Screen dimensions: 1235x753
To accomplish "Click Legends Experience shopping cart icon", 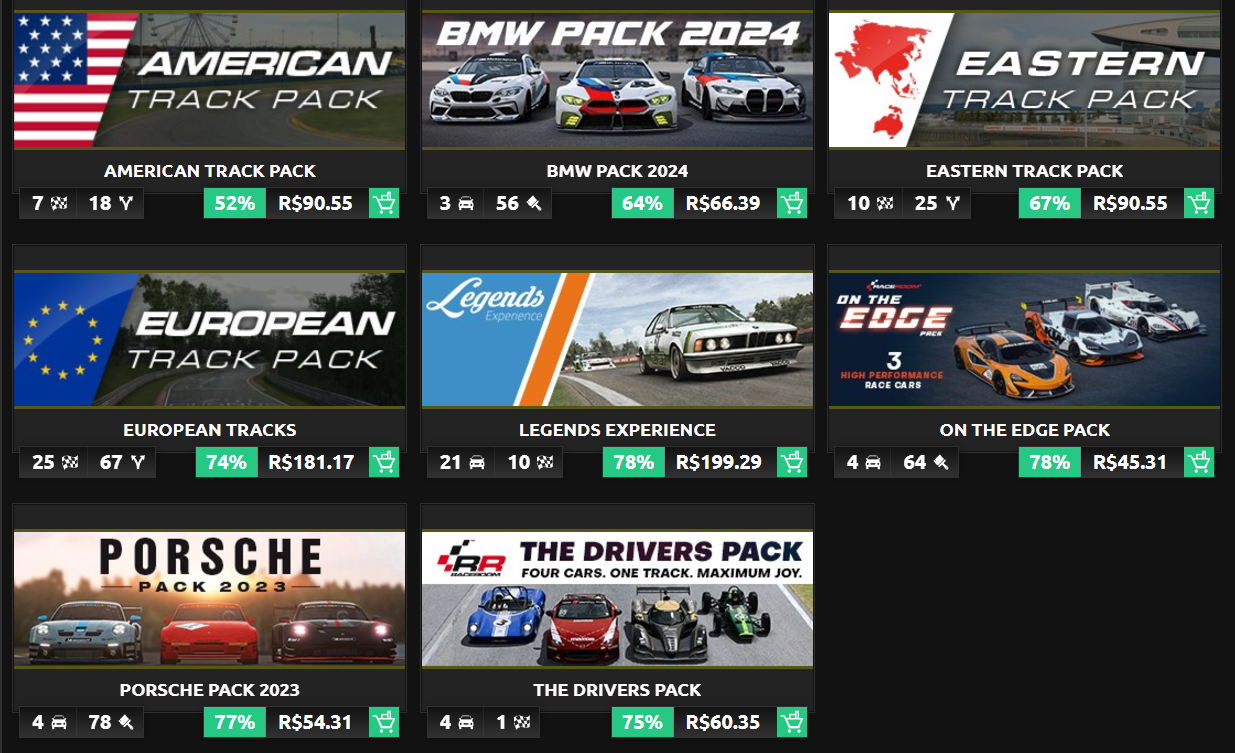I will pos(792,462).
